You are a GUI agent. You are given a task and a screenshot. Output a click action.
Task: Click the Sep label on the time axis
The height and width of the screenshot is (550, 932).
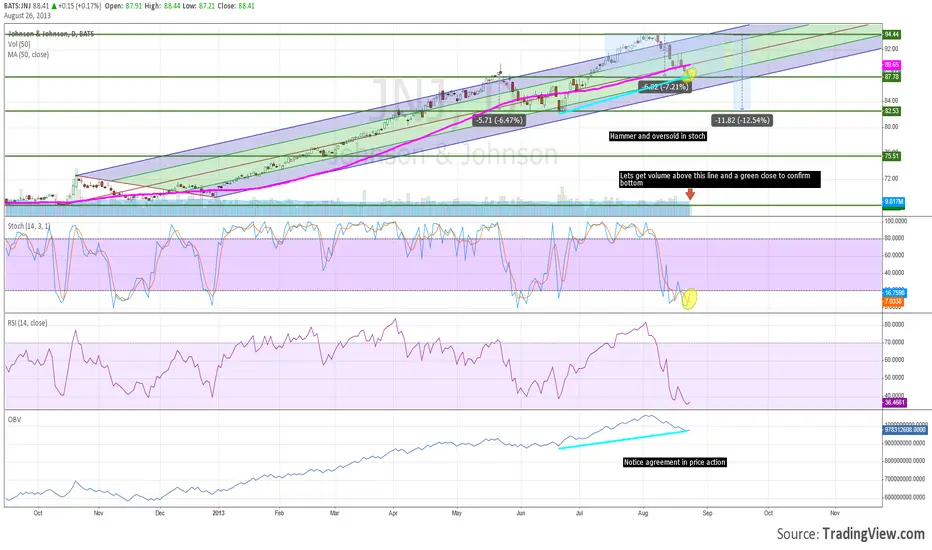(x=707, y=513)
